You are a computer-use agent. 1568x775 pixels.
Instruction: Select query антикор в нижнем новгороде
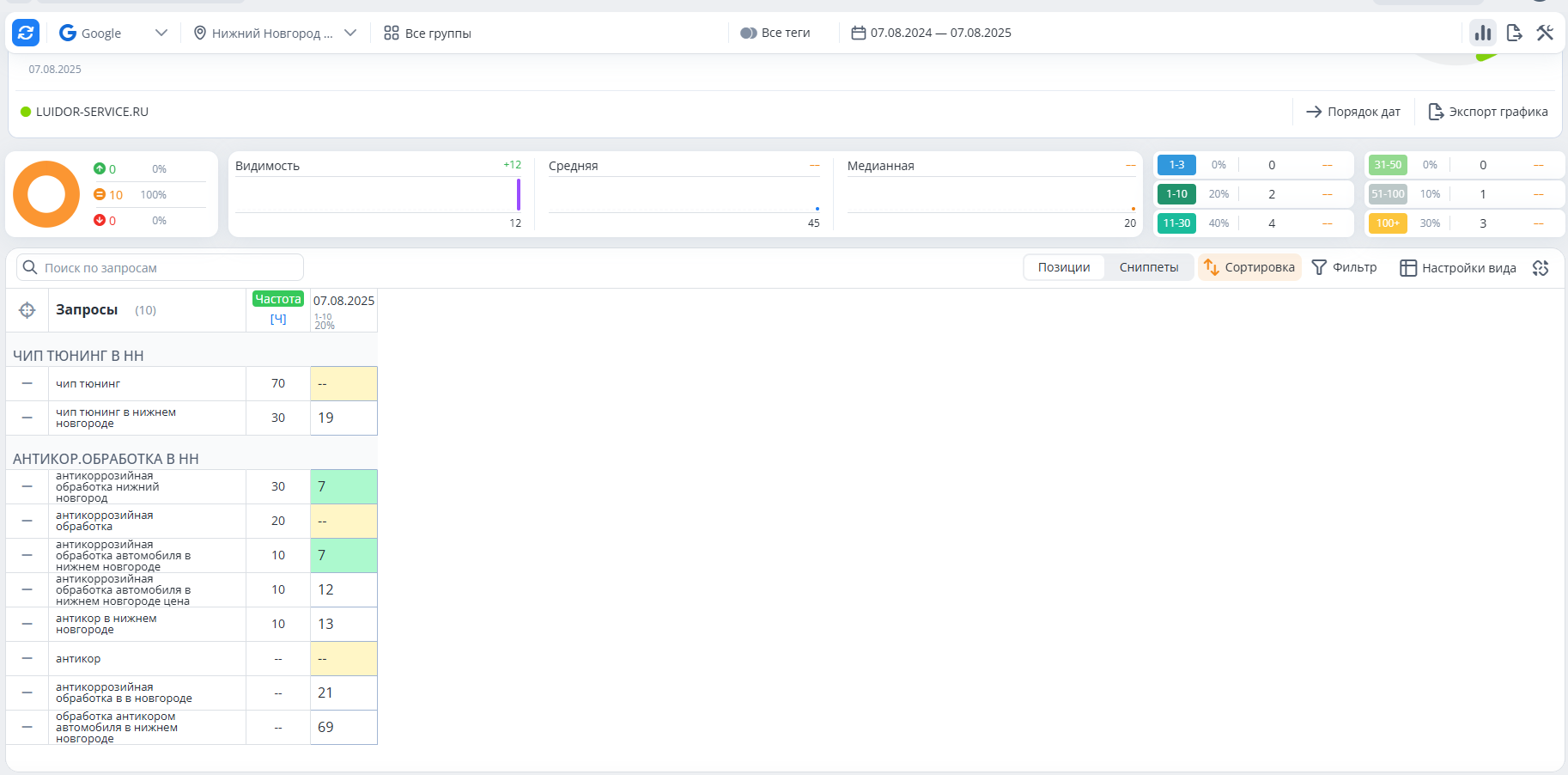tap(106, 624)
